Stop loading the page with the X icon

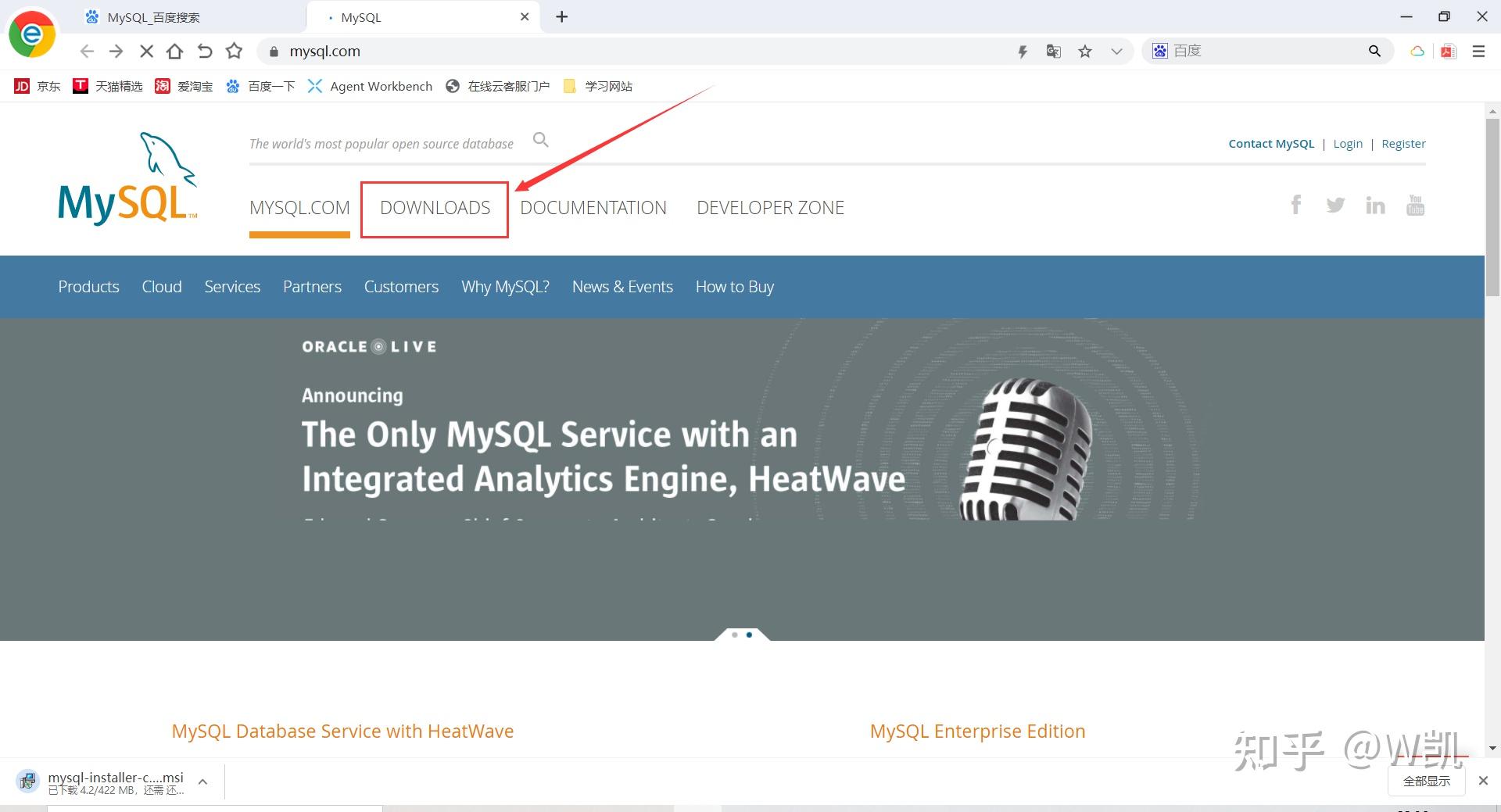[146, 52]
